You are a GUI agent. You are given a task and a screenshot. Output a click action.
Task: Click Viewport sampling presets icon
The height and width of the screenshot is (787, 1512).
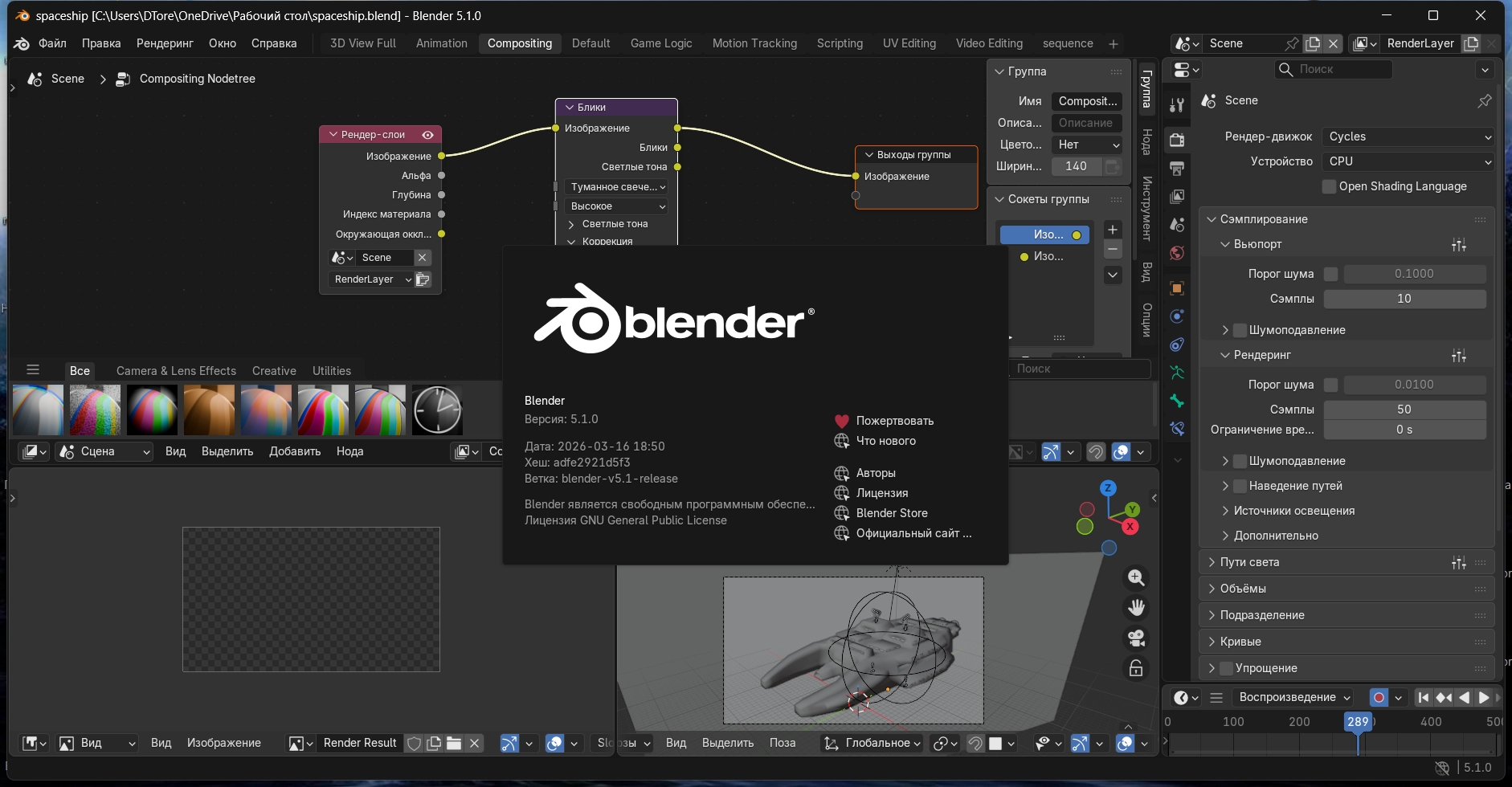[1459, 244]
